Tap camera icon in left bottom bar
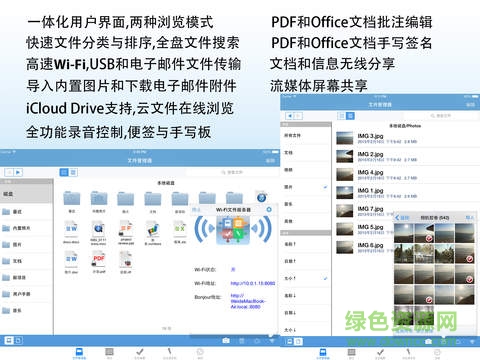Viewport: 480px width, 360px height. click(226, 341)
